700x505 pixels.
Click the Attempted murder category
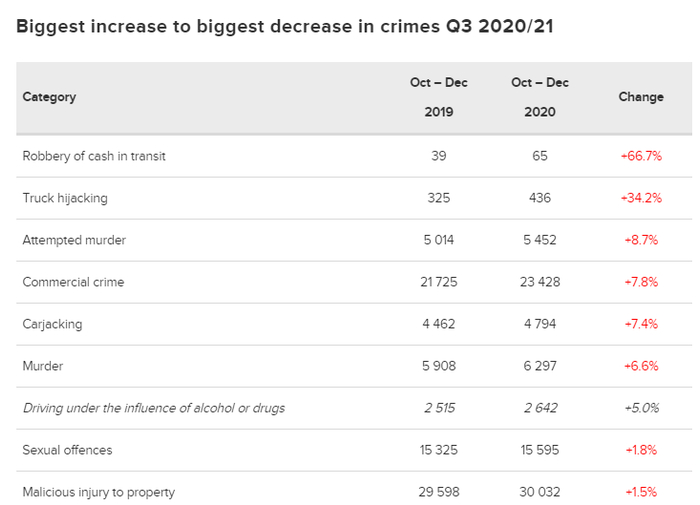pos(74,240)
